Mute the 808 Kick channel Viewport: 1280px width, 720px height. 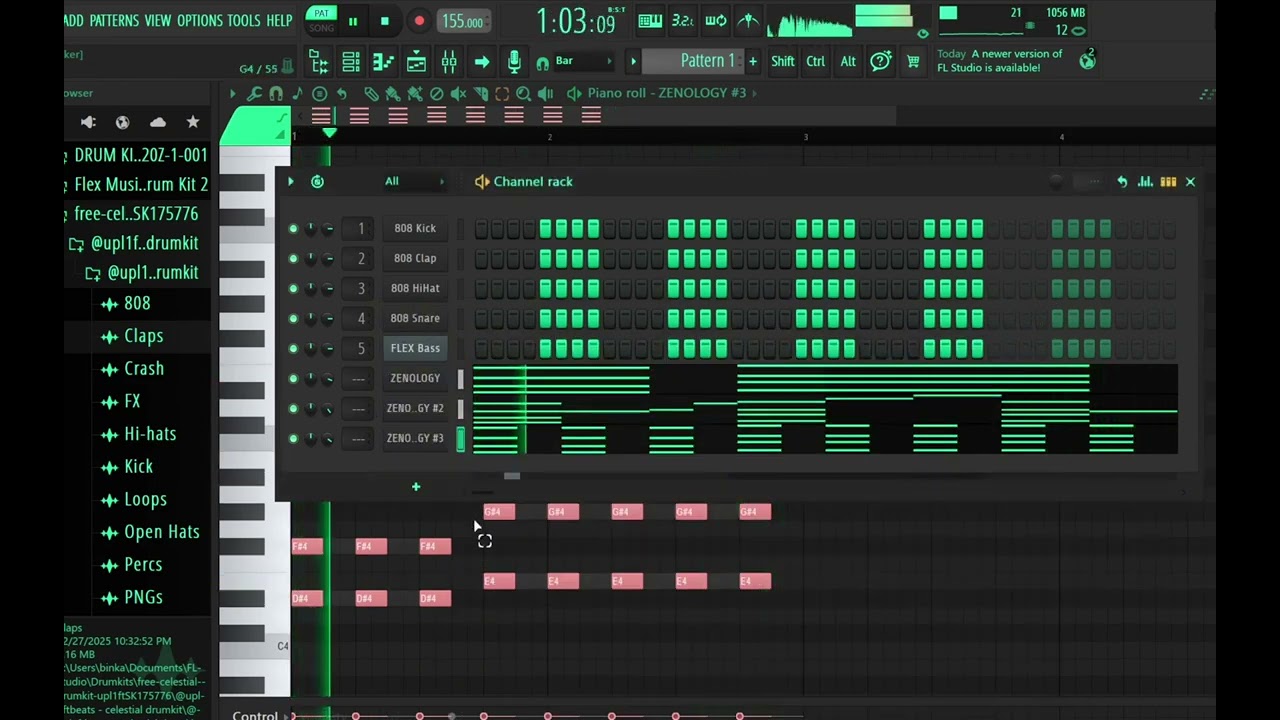(x=293, y=229)
